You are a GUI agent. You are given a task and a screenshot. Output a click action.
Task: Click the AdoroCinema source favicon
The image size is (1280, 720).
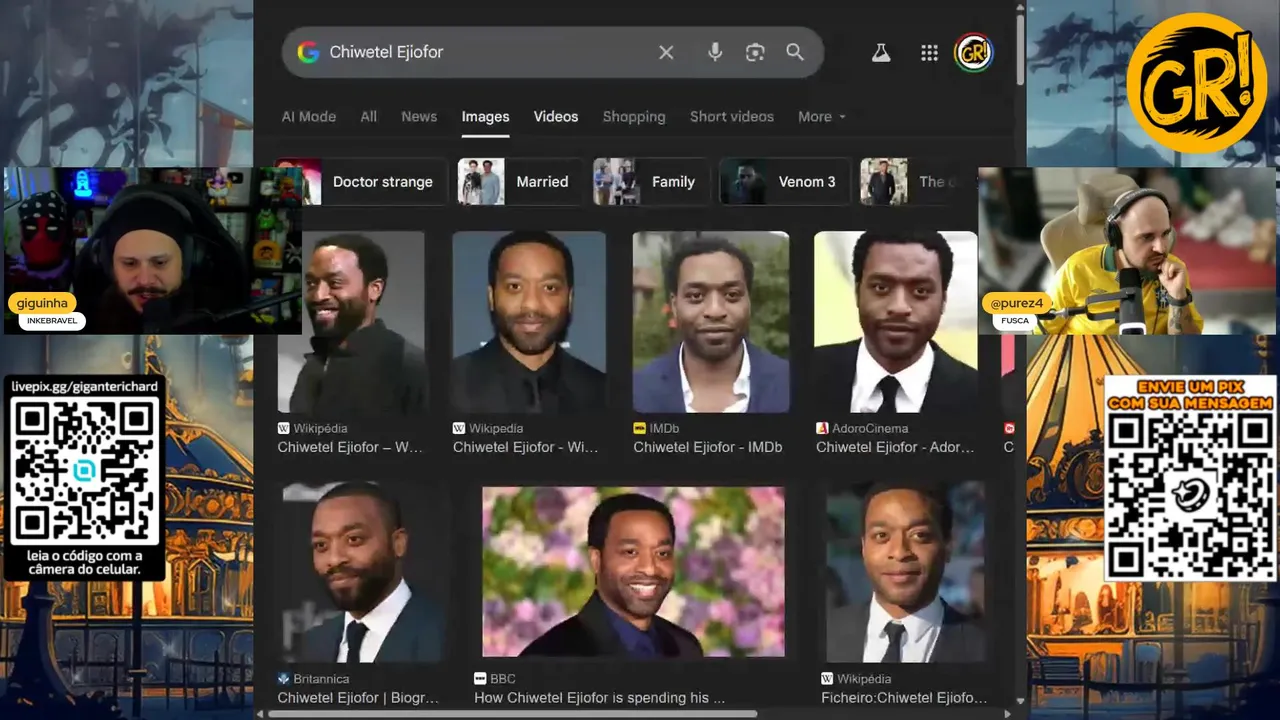pyautogui.click(x=822, y=428)
